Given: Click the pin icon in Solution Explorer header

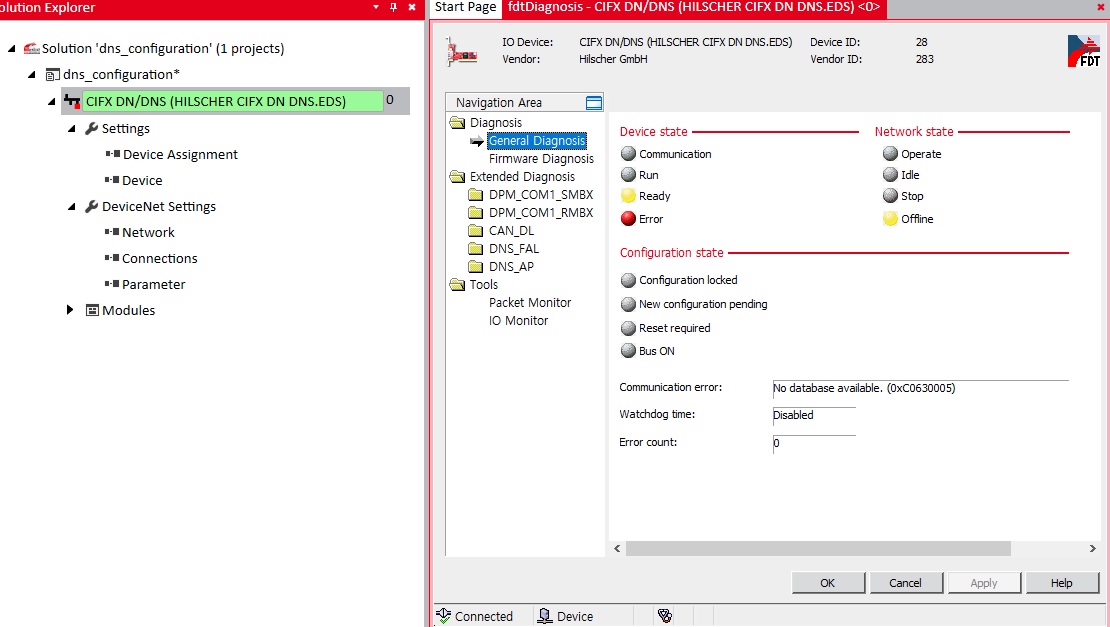Looking at the screenshot, I should [394, 7].
